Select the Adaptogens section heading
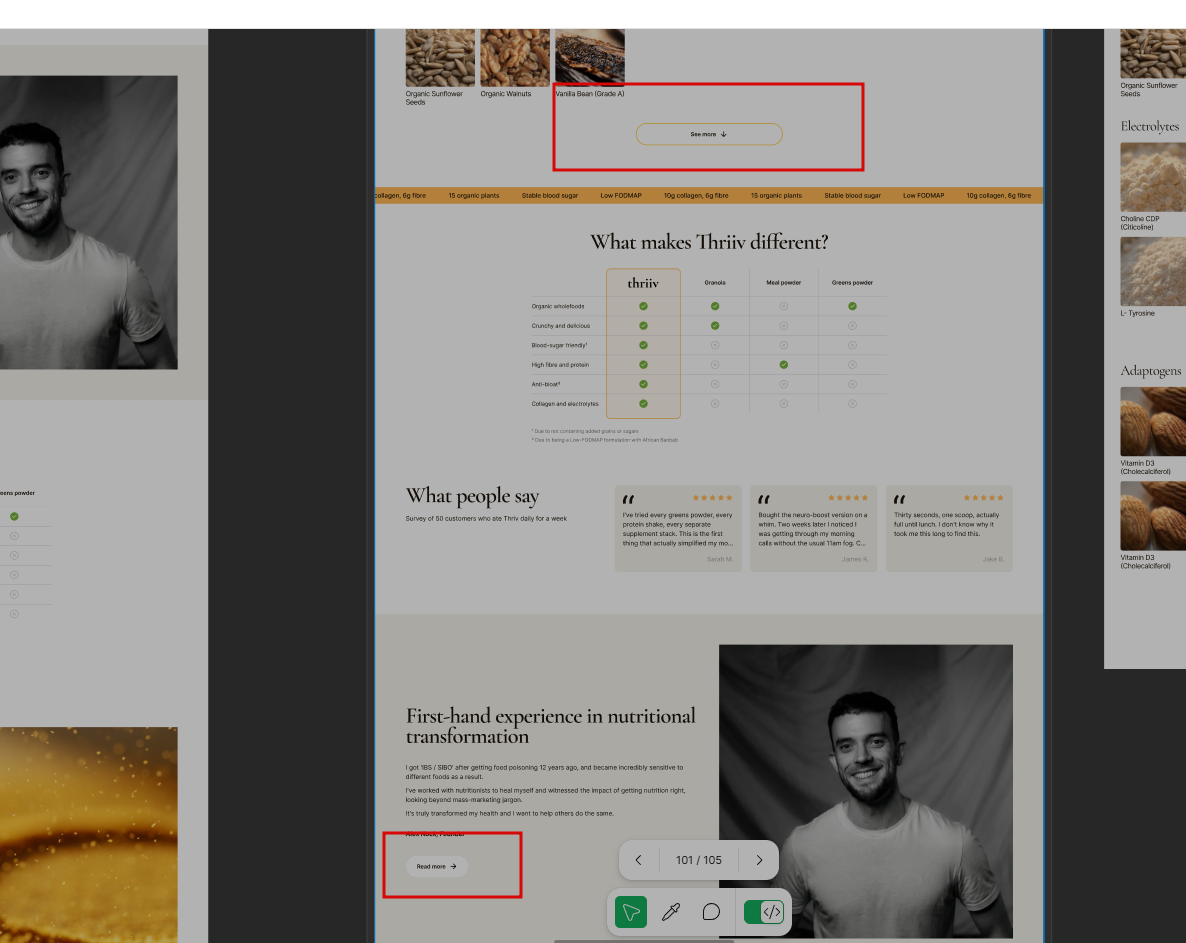 pyautogui.click(x=1150, y=371)
